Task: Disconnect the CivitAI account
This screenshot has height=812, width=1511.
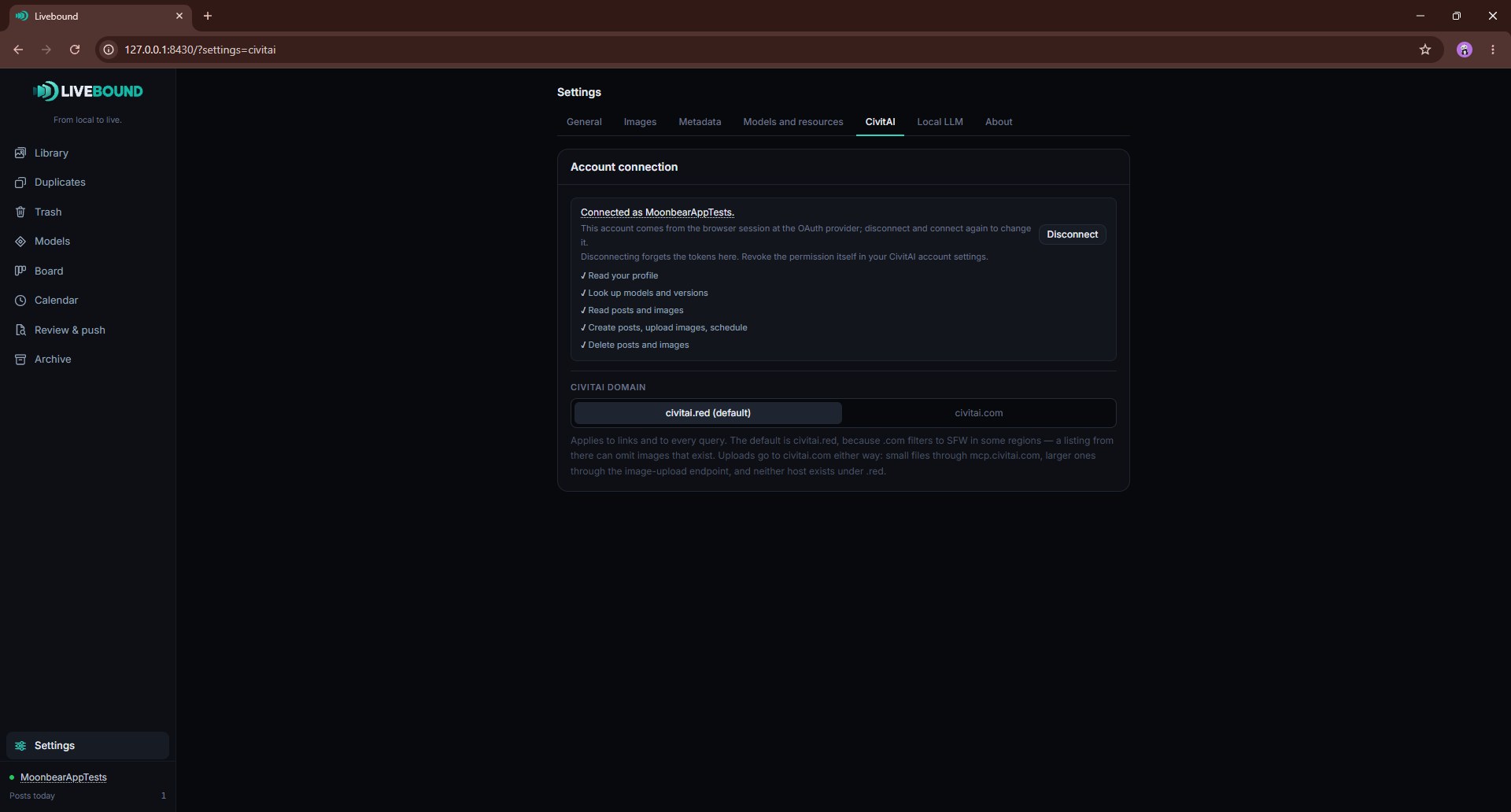Action: (1072, 234)
